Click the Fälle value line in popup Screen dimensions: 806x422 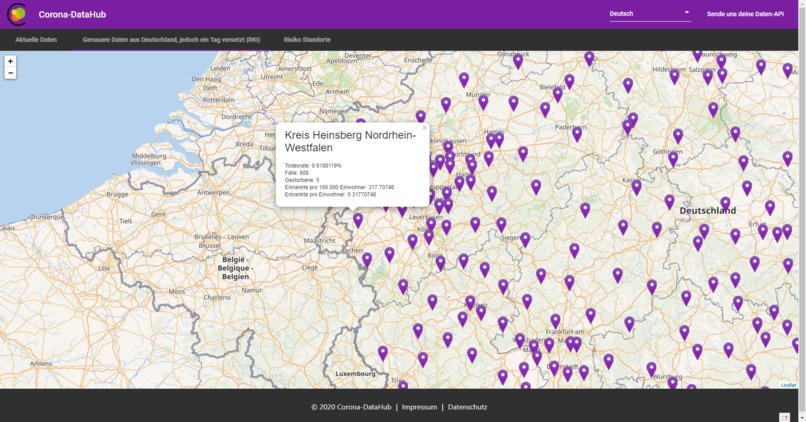coord(297,173)
